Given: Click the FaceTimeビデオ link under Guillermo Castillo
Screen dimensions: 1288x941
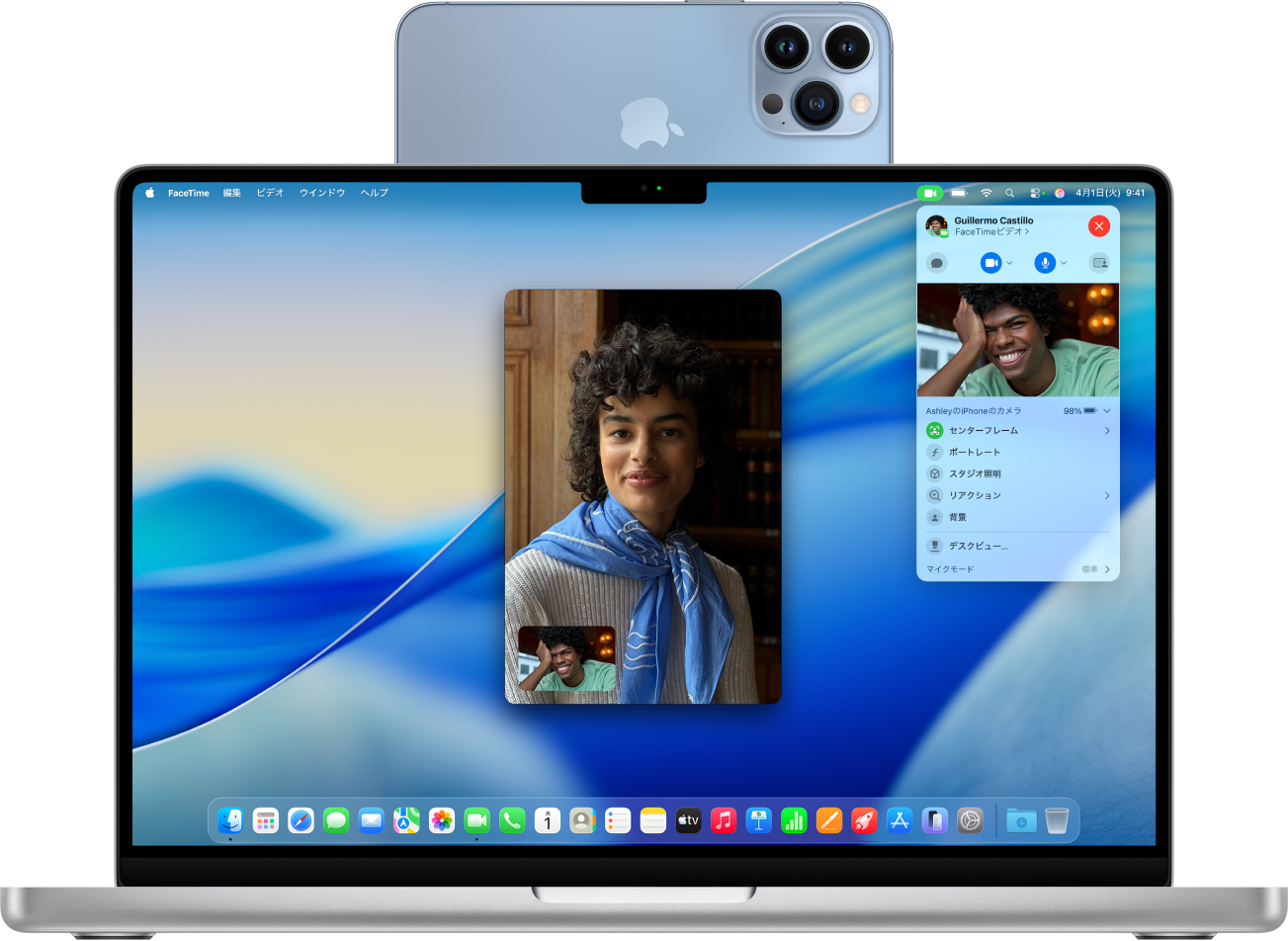Looking at the screenshot, I should click(x=990, y=231).
